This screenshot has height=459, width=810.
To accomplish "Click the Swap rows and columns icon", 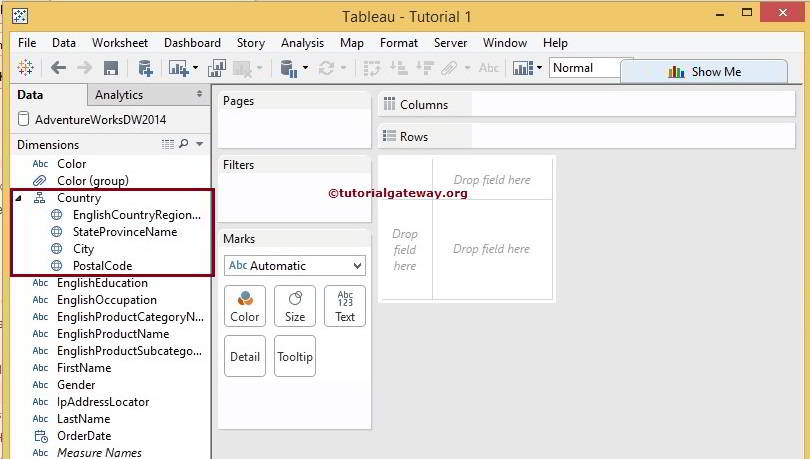I will (x=371, y=68).
